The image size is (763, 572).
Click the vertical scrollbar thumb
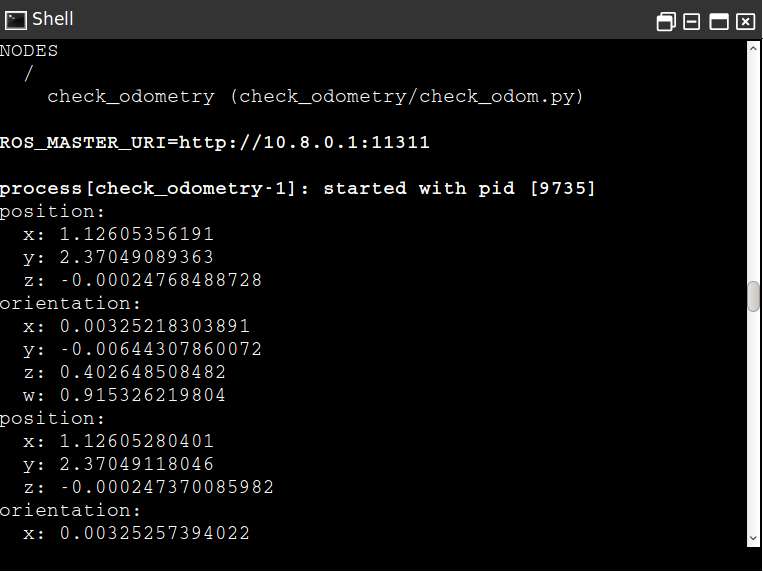753,296
